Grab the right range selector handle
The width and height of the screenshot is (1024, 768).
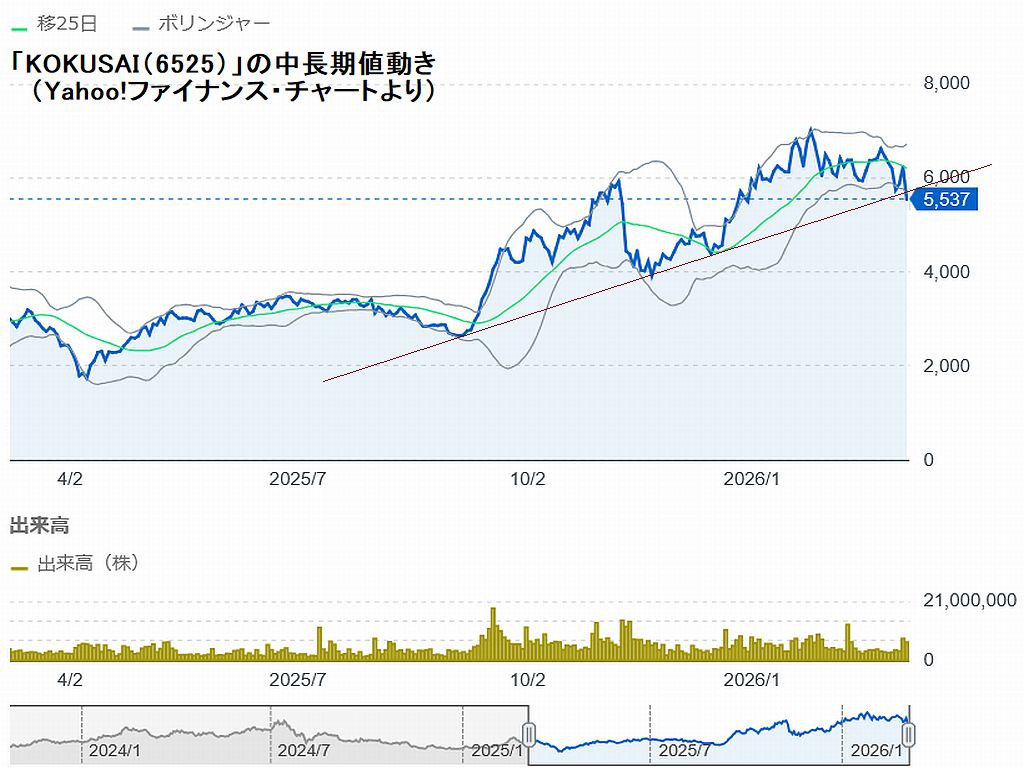[909, 737]
